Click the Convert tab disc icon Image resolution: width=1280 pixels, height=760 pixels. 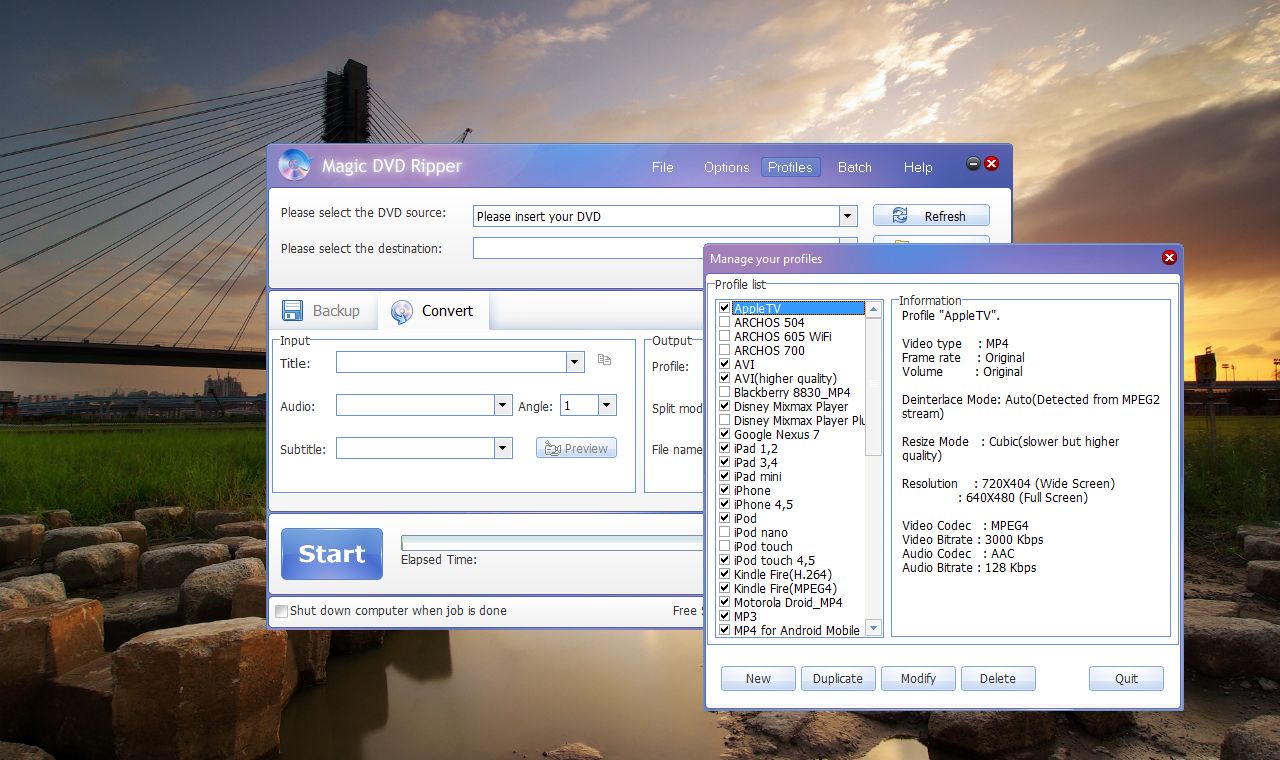[402, 312]
